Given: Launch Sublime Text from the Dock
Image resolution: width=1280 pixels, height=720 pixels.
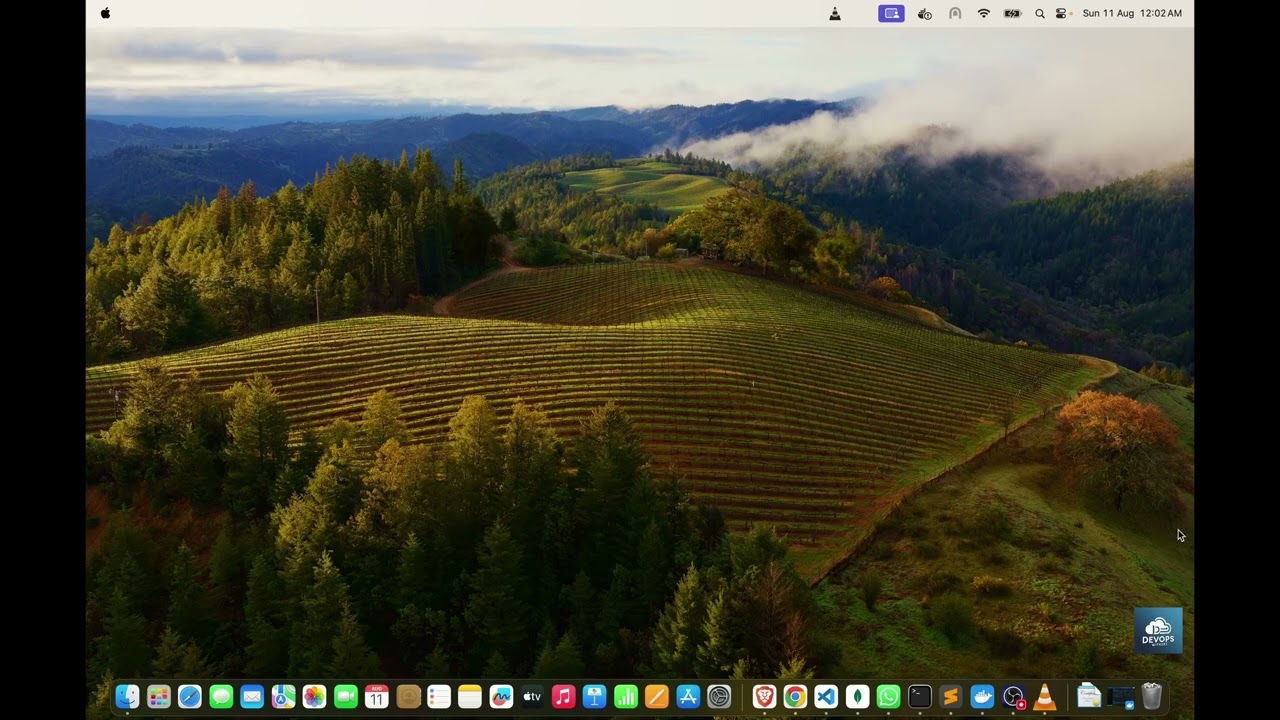Looking at the screenshot, I should (951, 697).
